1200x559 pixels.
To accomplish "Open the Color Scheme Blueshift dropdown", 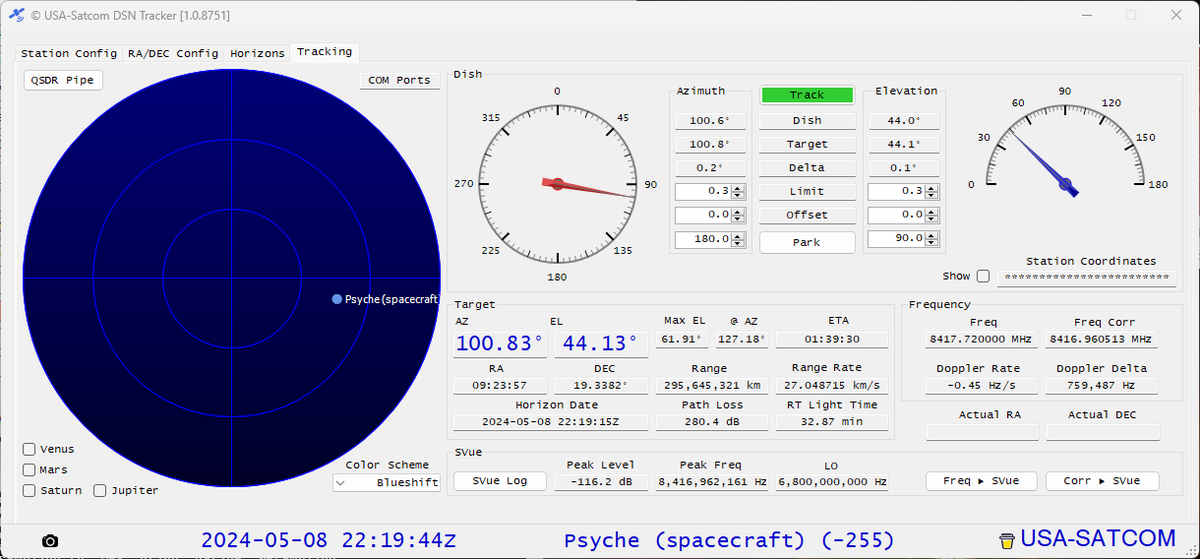I will pyautogui.click(x=386, y=482).
